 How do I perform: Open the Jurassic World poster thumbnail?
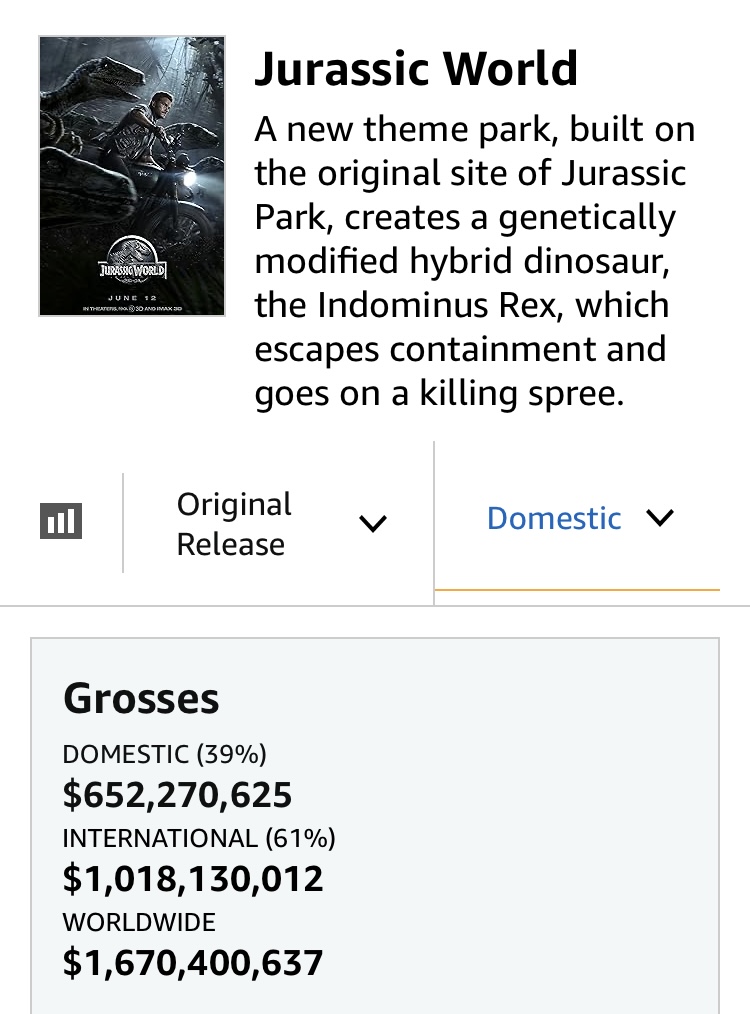[x=132, y=176]
